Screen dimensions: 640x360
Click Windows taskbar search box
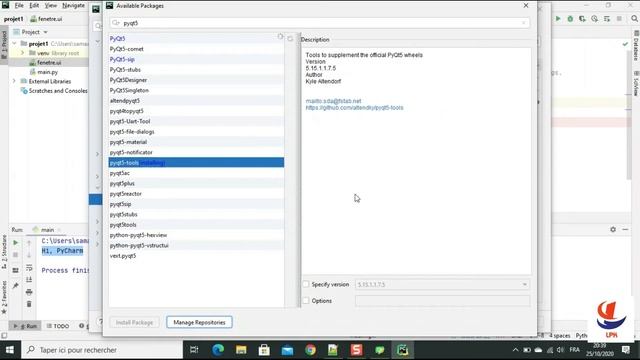click(102, 350)
